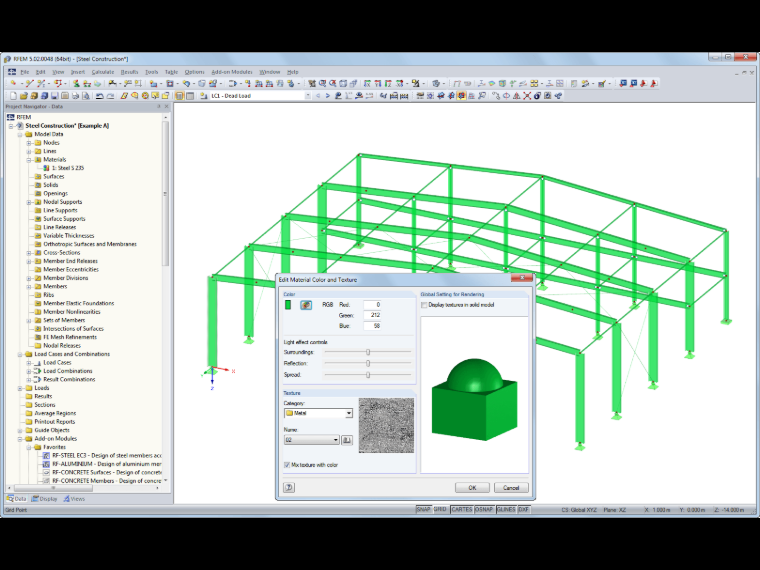Click the Print icon in toolbar

point(76,96)
